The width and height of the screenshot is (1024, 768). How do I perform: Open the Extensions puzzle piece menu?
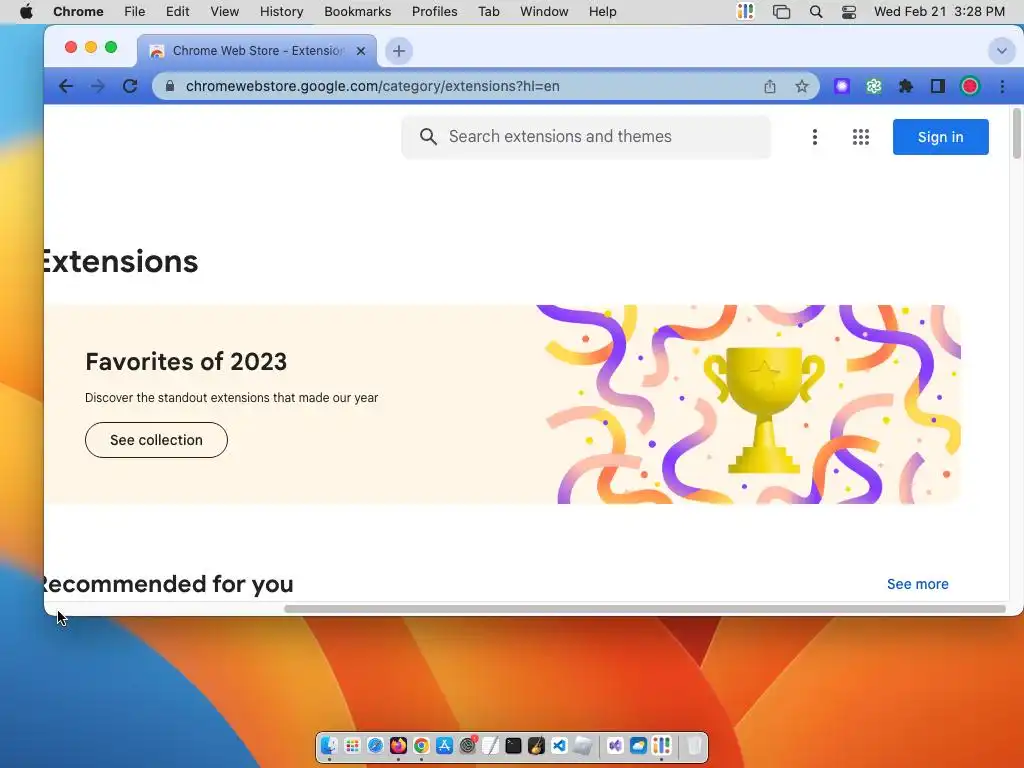tap(906, 86)
